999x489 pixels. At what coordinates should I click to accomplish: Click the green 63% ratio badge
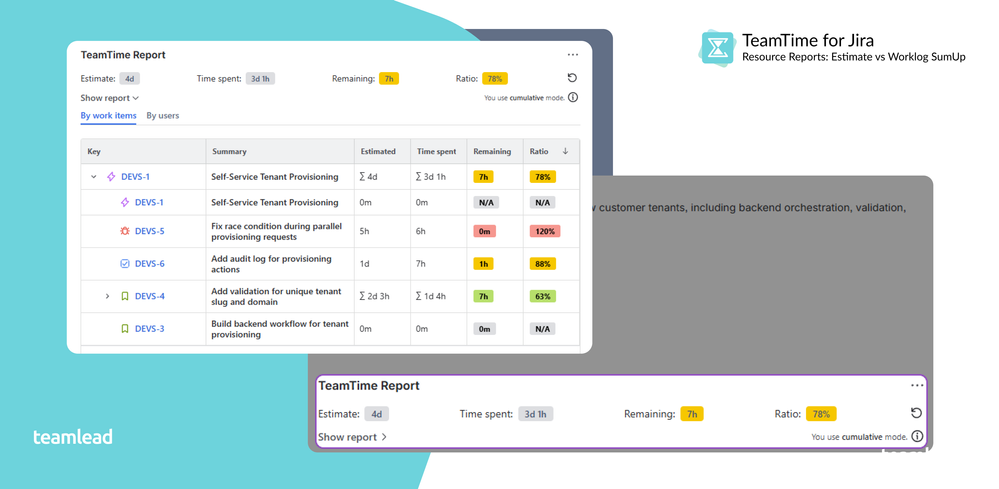tap(542, 296)
